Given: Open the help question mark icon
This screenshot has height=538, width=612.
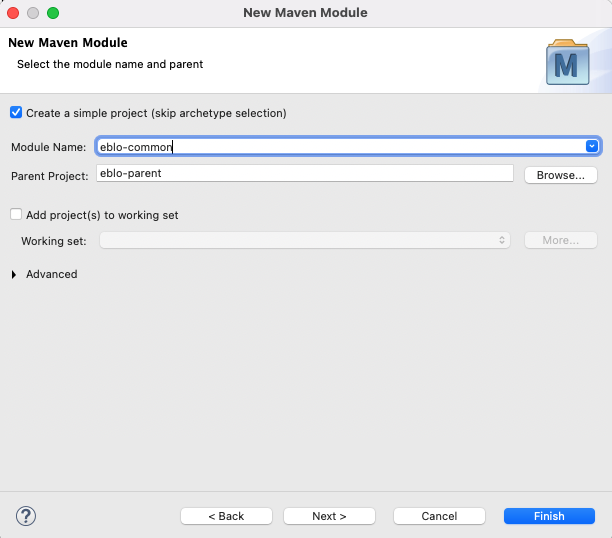Looking at the screenshot, I should pyautogui.click(x=26, y=516).
